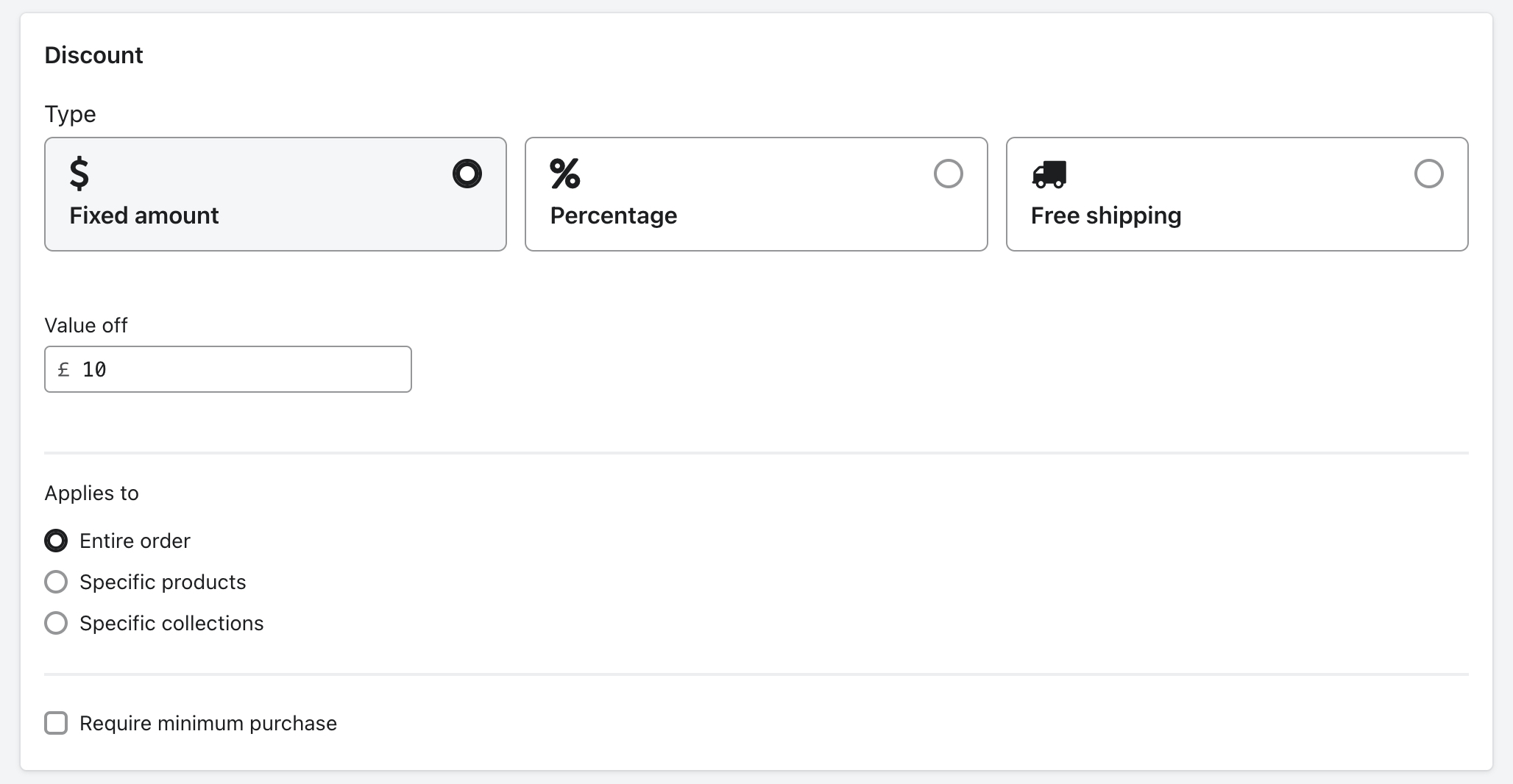
Task: Click the dollar sign icon on Fixed amount
Action: coord(79,174)
